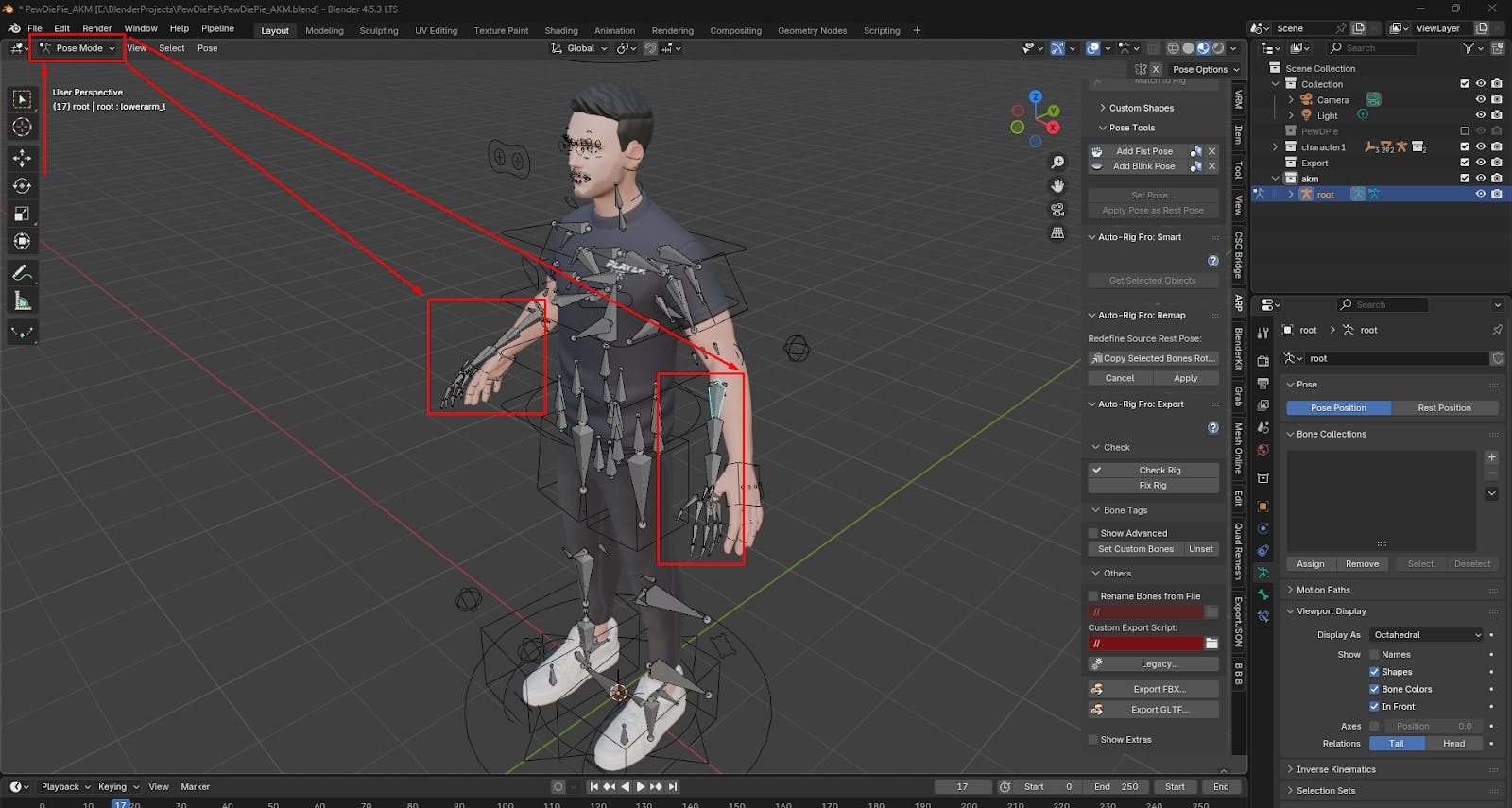The width and height of the screenshot is (1512, 808).
Task: Uncheck the In Front checkbox
Action: (x=1374, y=706)
